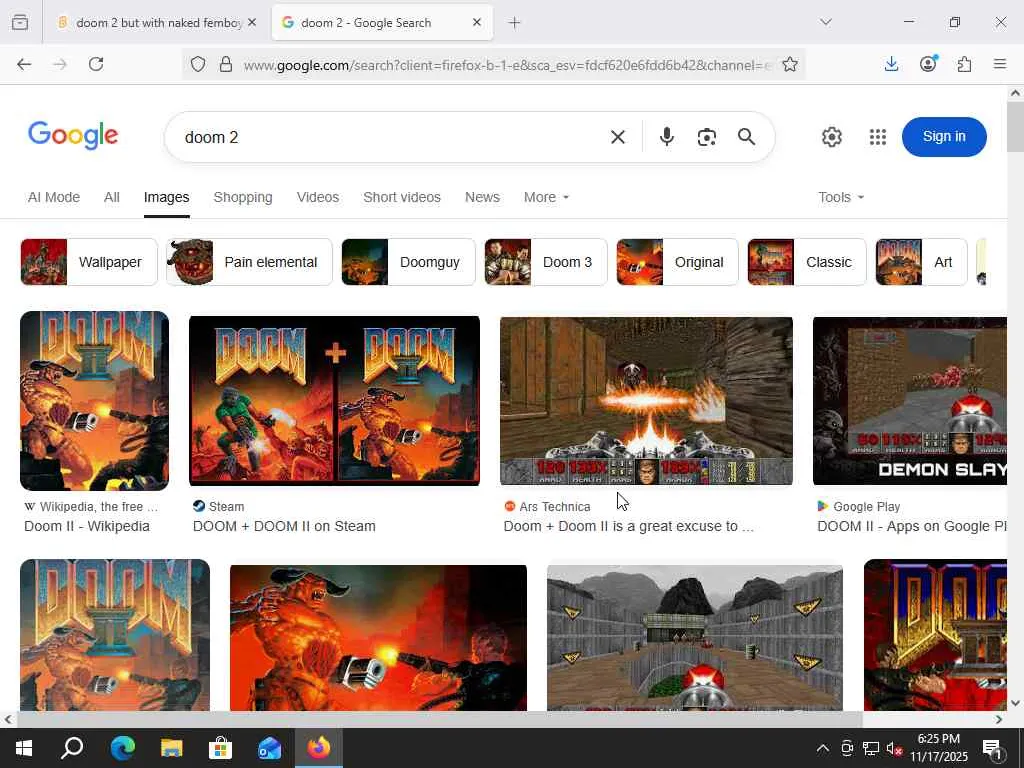Open the gray outdoor level screenshot thumbnail
Screen dimensions: 1024x768
click(x=695, y=638)
